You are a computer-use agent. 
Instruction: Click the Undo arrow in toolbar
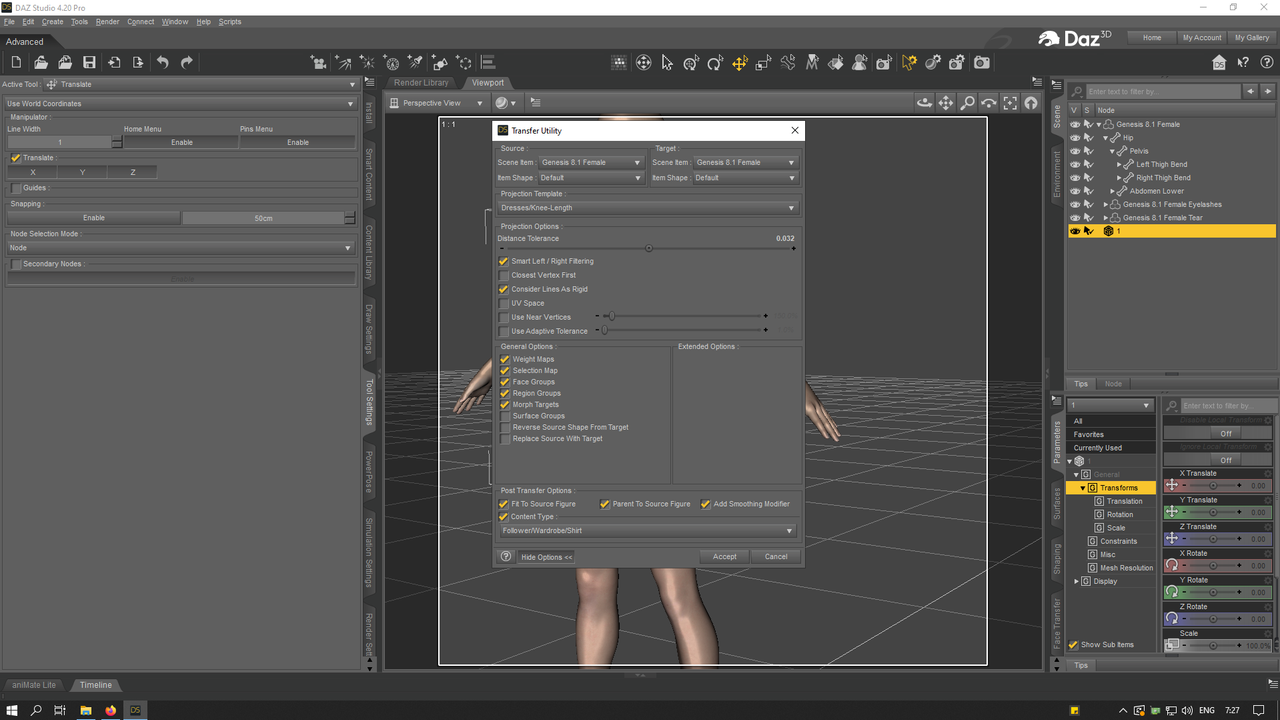point(163,63)
